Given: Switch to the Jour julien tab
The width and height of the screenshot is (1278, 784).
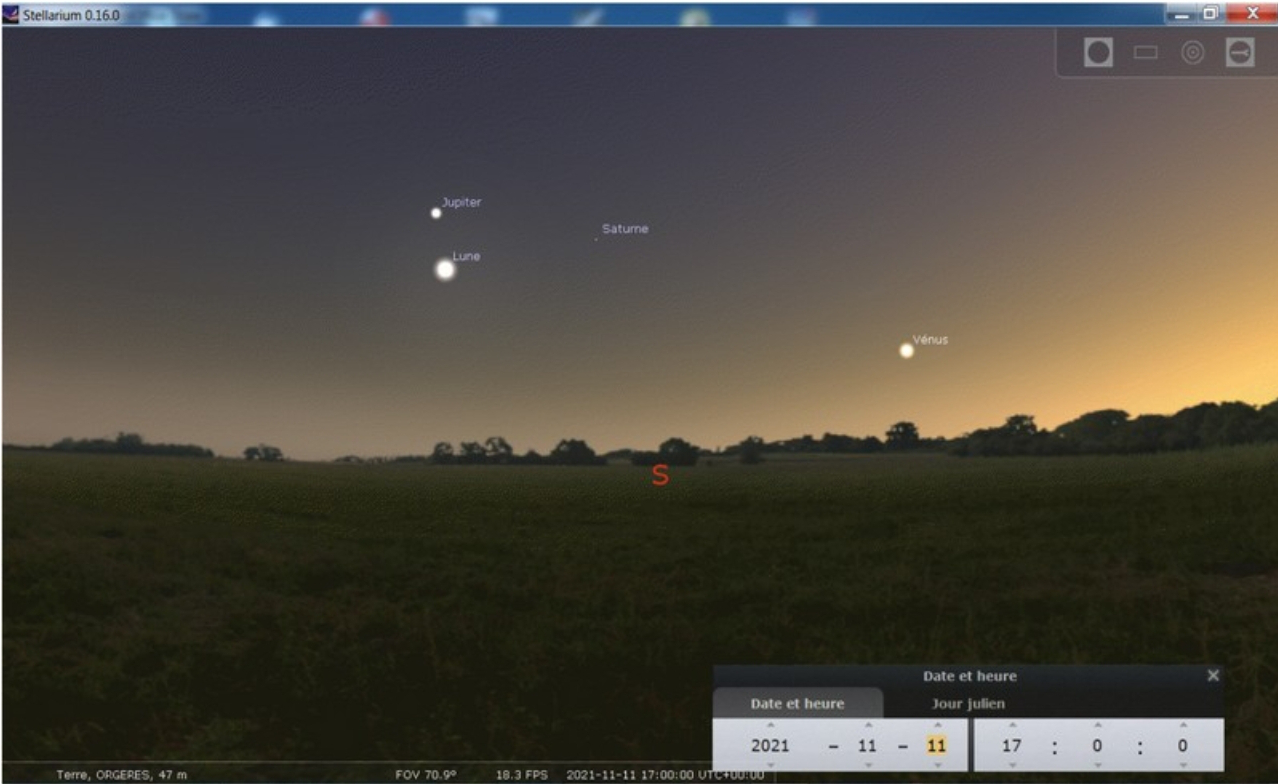Looking at the screenshot, I should tap(968, 703).
